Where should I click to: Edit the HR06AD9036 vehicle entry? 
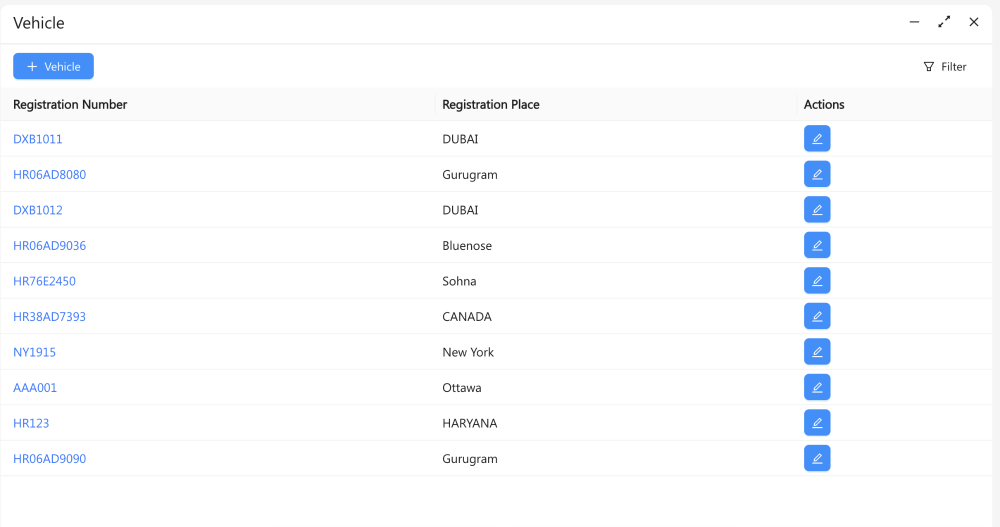817,245
